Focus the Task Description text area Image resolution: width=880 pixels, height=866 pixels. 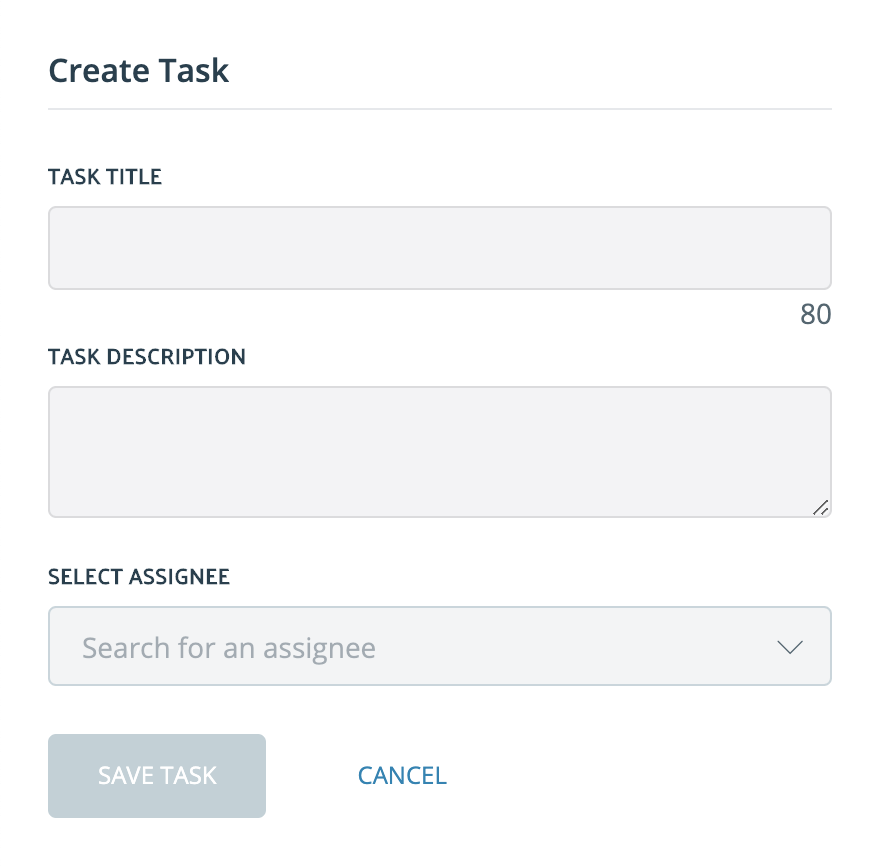click(439, 452)
